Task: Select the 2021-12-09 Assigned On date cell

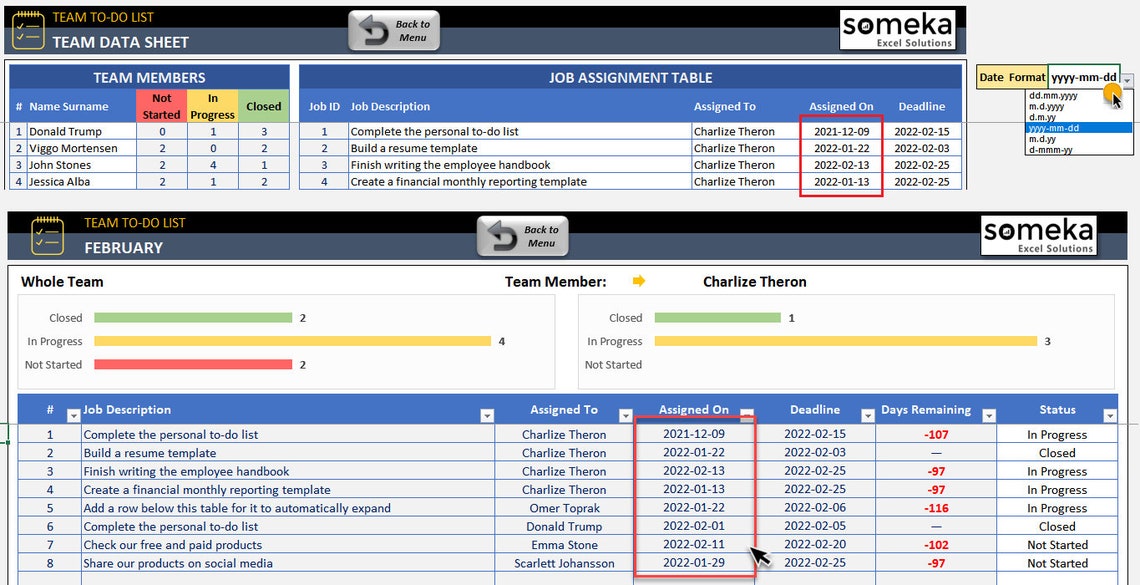Action: tap(841, 131)
